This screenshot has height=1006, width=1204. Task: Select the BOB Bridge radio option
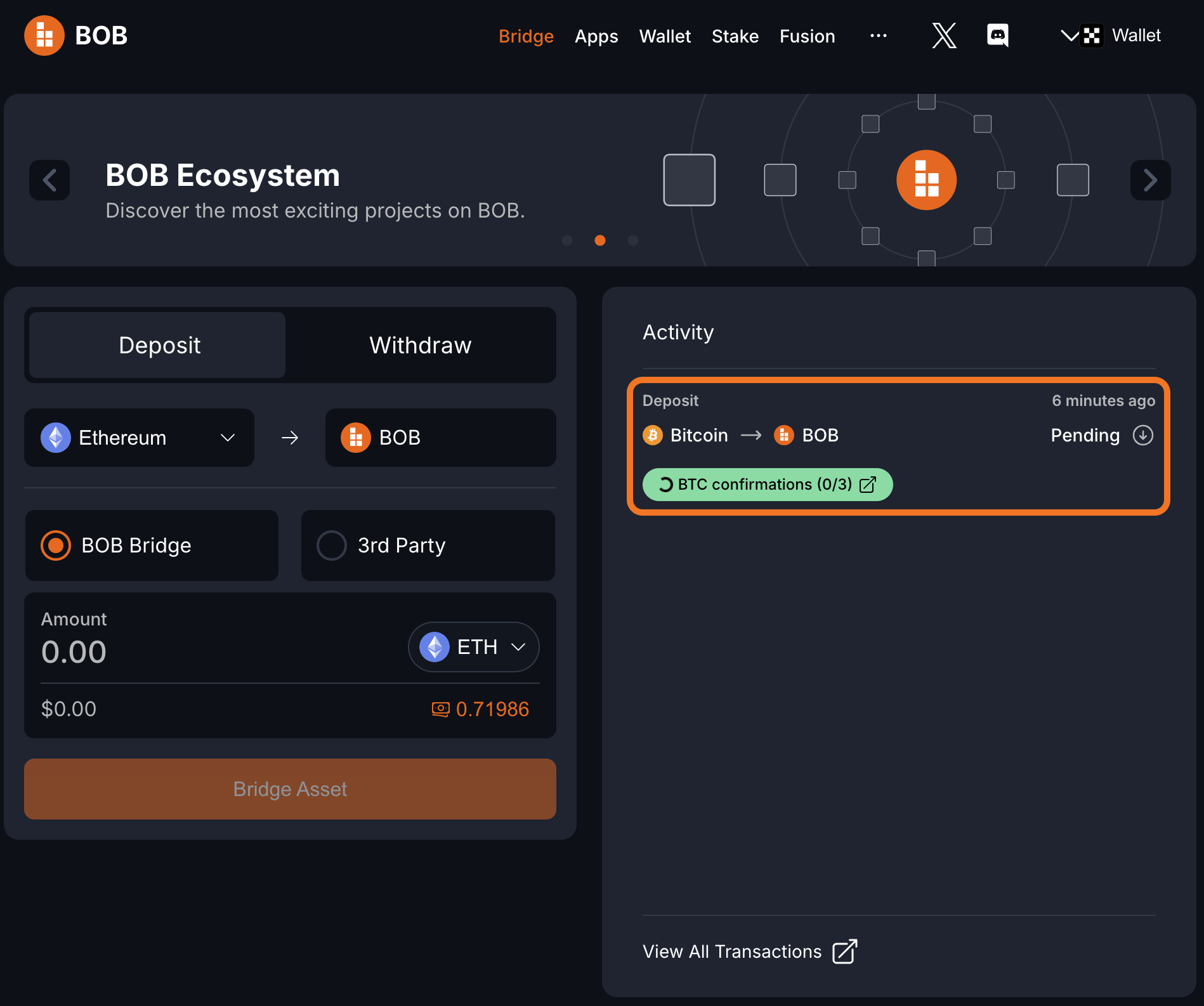tap(56, 545)
